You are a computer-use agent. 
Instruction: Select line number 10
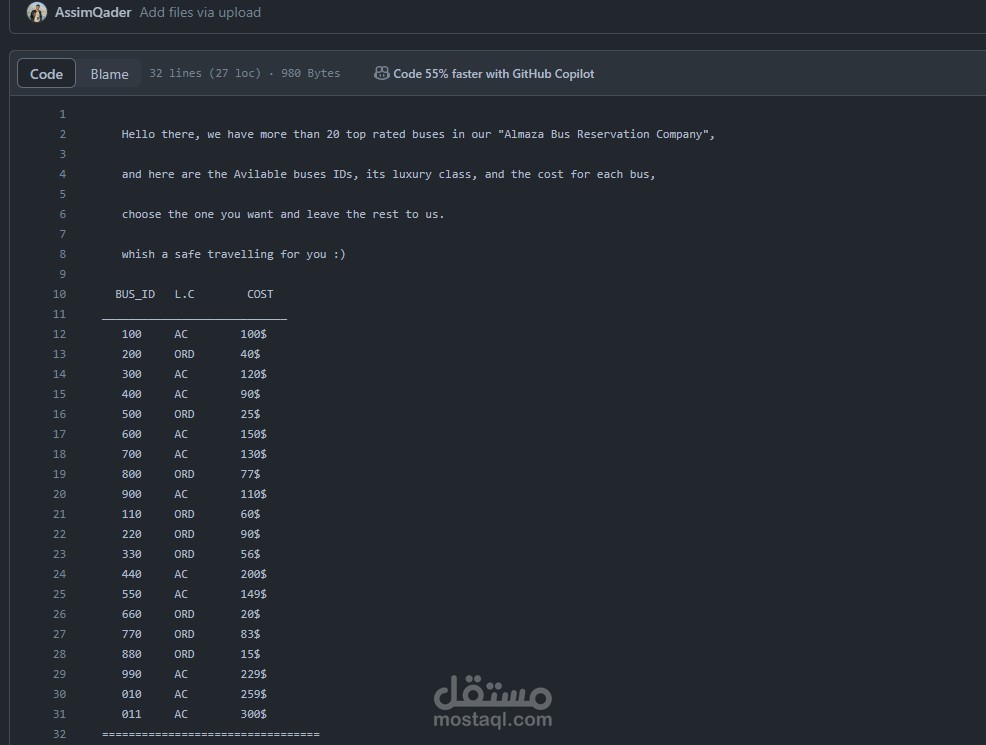59,294
